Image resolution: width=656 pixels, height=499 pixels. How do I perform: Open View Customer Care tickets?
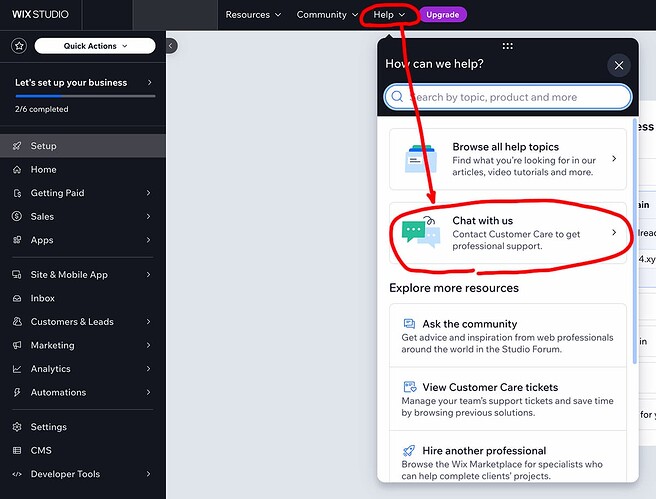(x=507, y=399)
